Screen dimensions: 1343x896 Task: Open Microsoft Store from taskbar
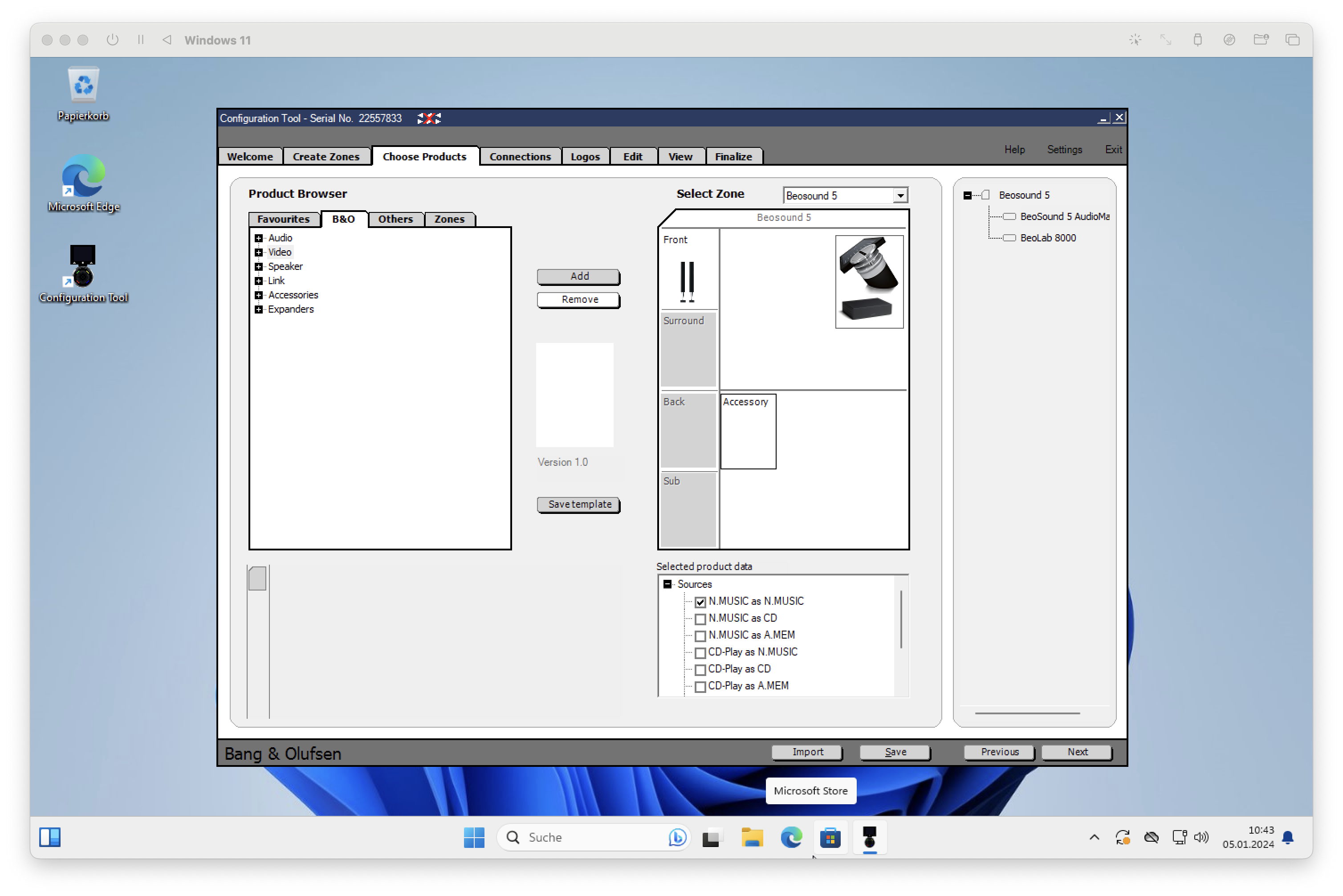(x=830, y=837)
